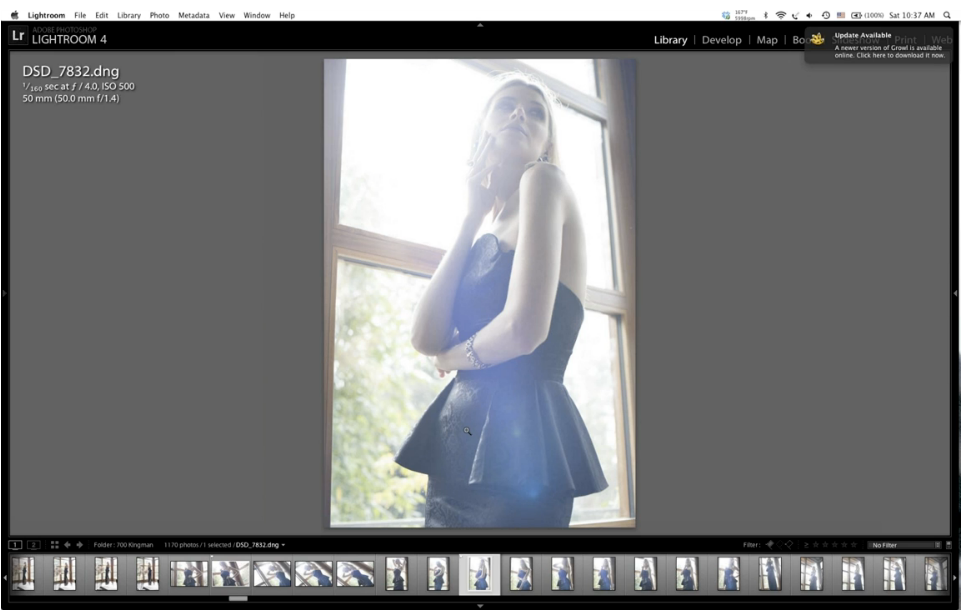Collapse the filmstrip via bottom edge arrow
The height and width of the screenshot is (610, 961).
pos(480,606)
